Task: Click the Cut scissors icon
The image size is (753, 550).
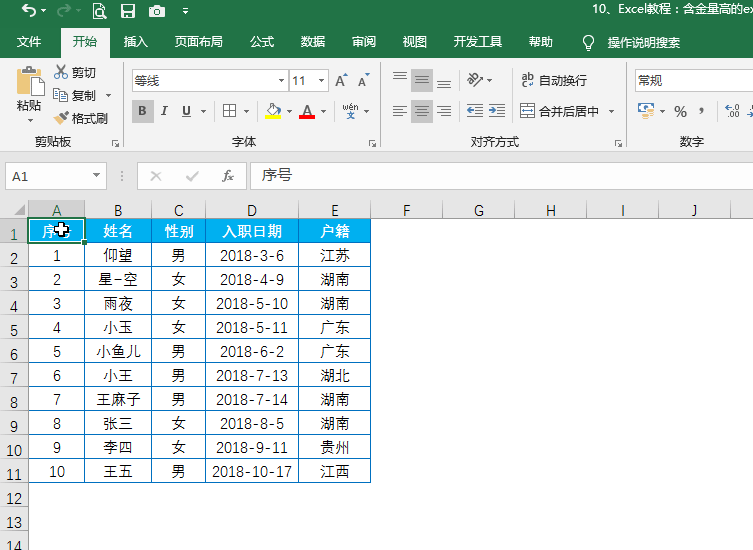Action: [61, 72]
